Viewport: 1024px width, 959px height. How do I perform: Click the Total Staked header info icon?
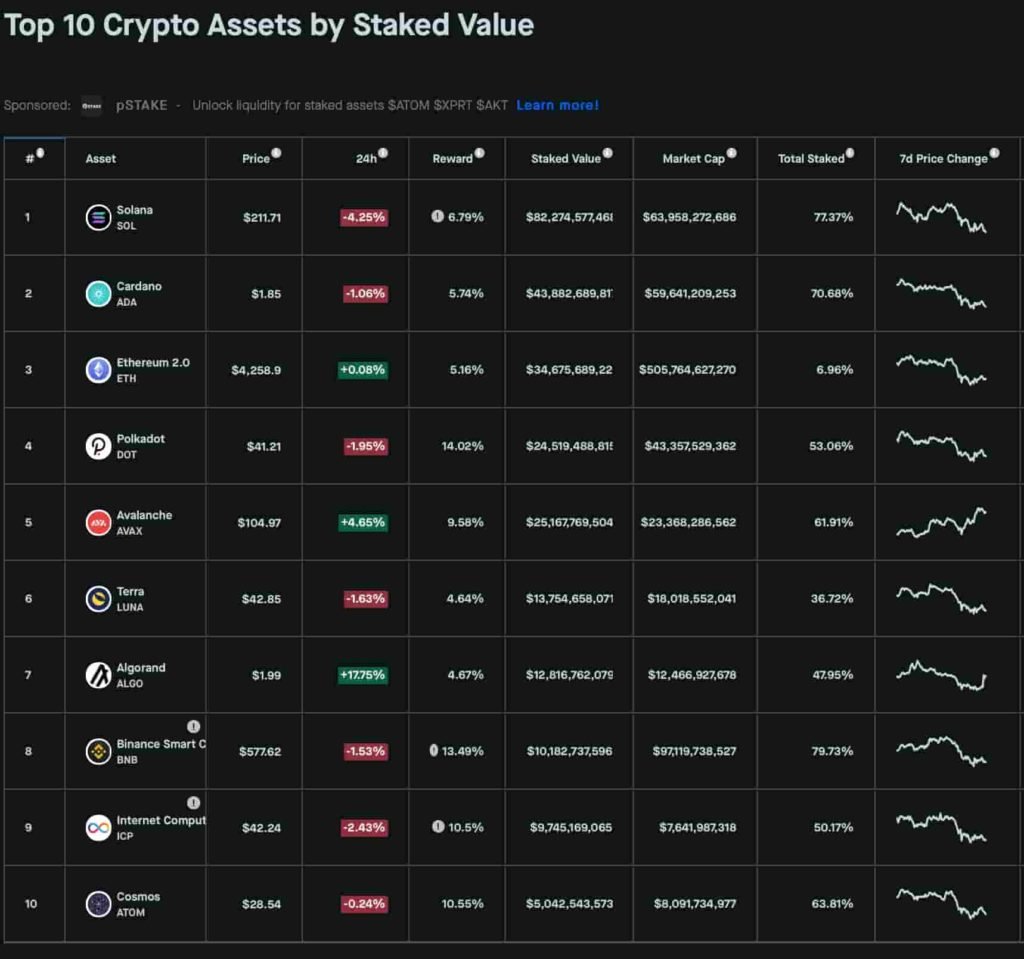tap(849, 151)
